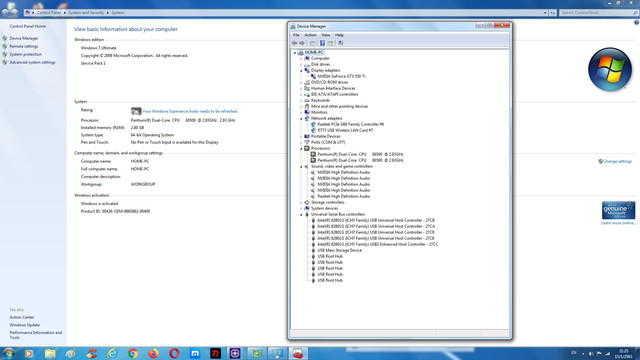Open Device Manager Help menu
Image resolution: width=640 pixels, height=360 pixels.
(339, 35)
